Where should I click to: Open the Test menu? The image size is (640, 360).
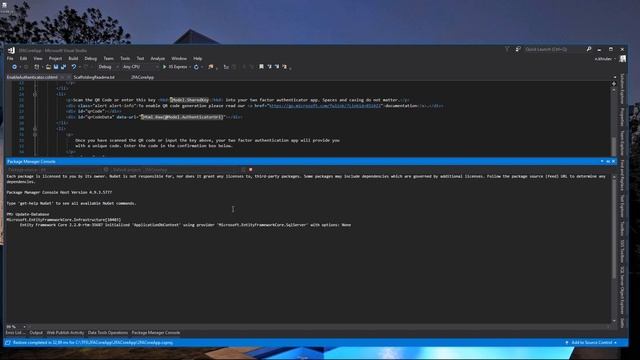coord(140,59)
